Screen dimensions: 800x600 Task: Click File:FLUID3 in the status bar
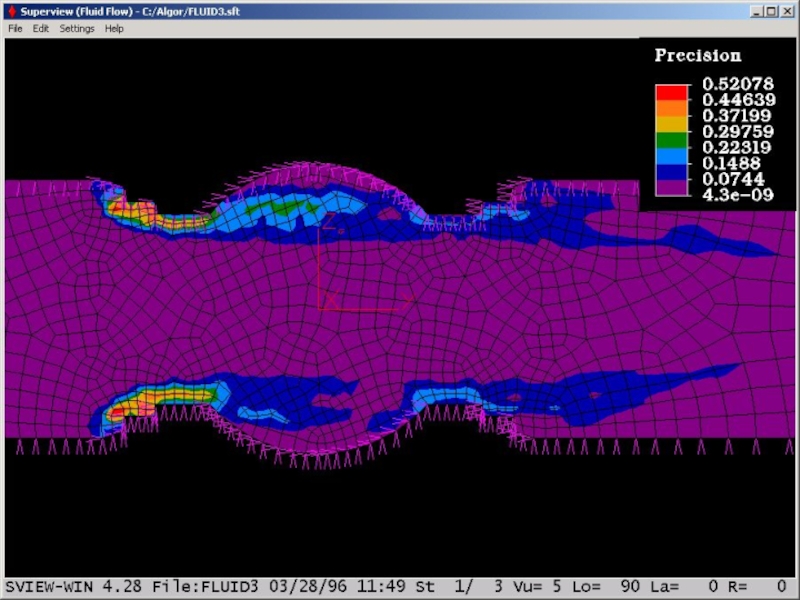coord(205,586)
